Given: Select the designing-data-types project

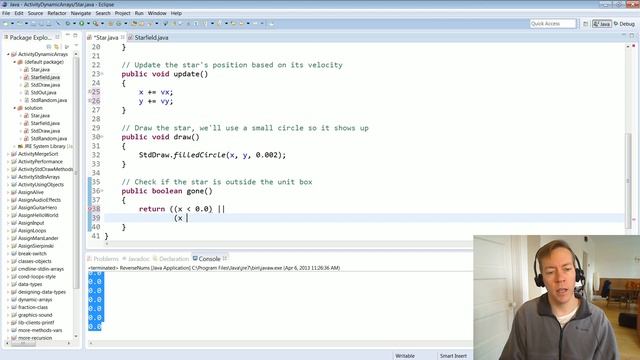Looking at the screenshot, I should (42, 292).
